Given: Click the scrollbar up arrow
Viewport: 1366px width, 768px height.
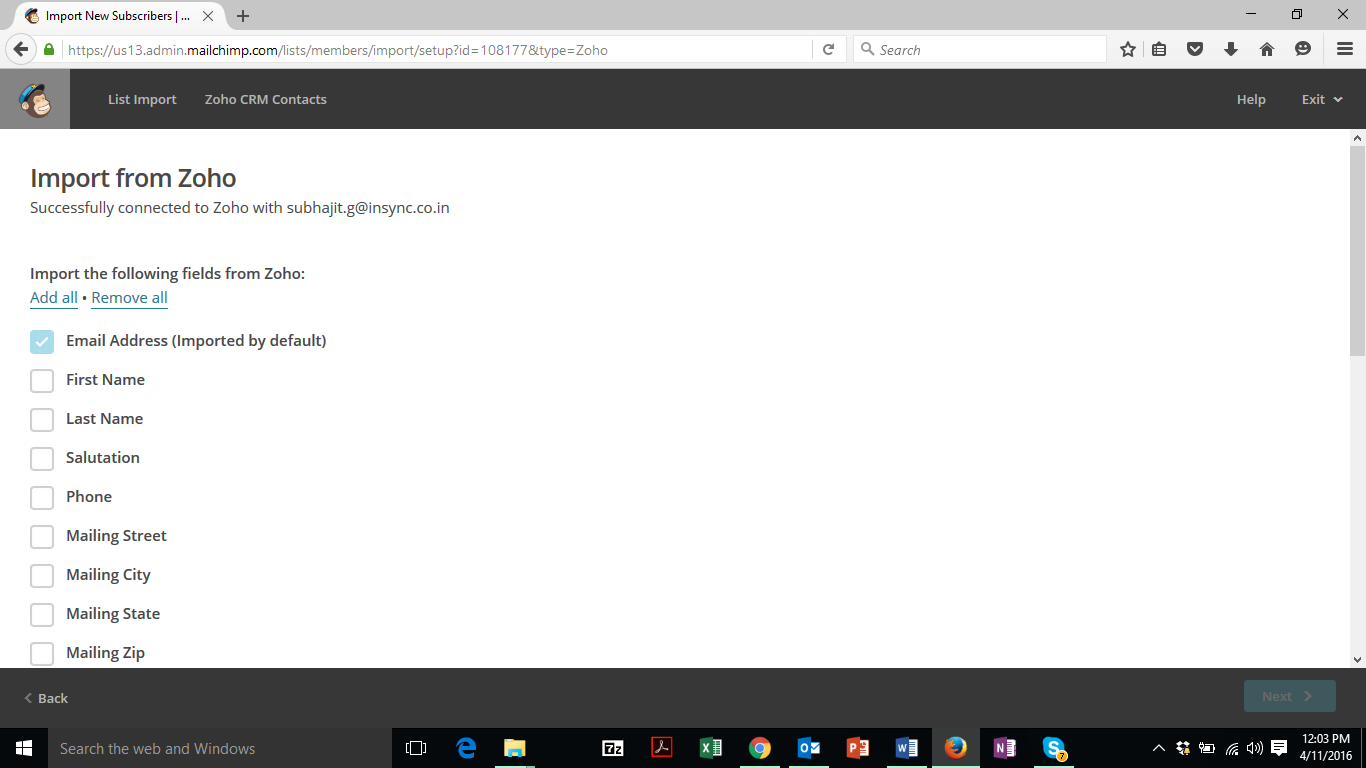Looking at the screenshot, I should click(1357, 137).
